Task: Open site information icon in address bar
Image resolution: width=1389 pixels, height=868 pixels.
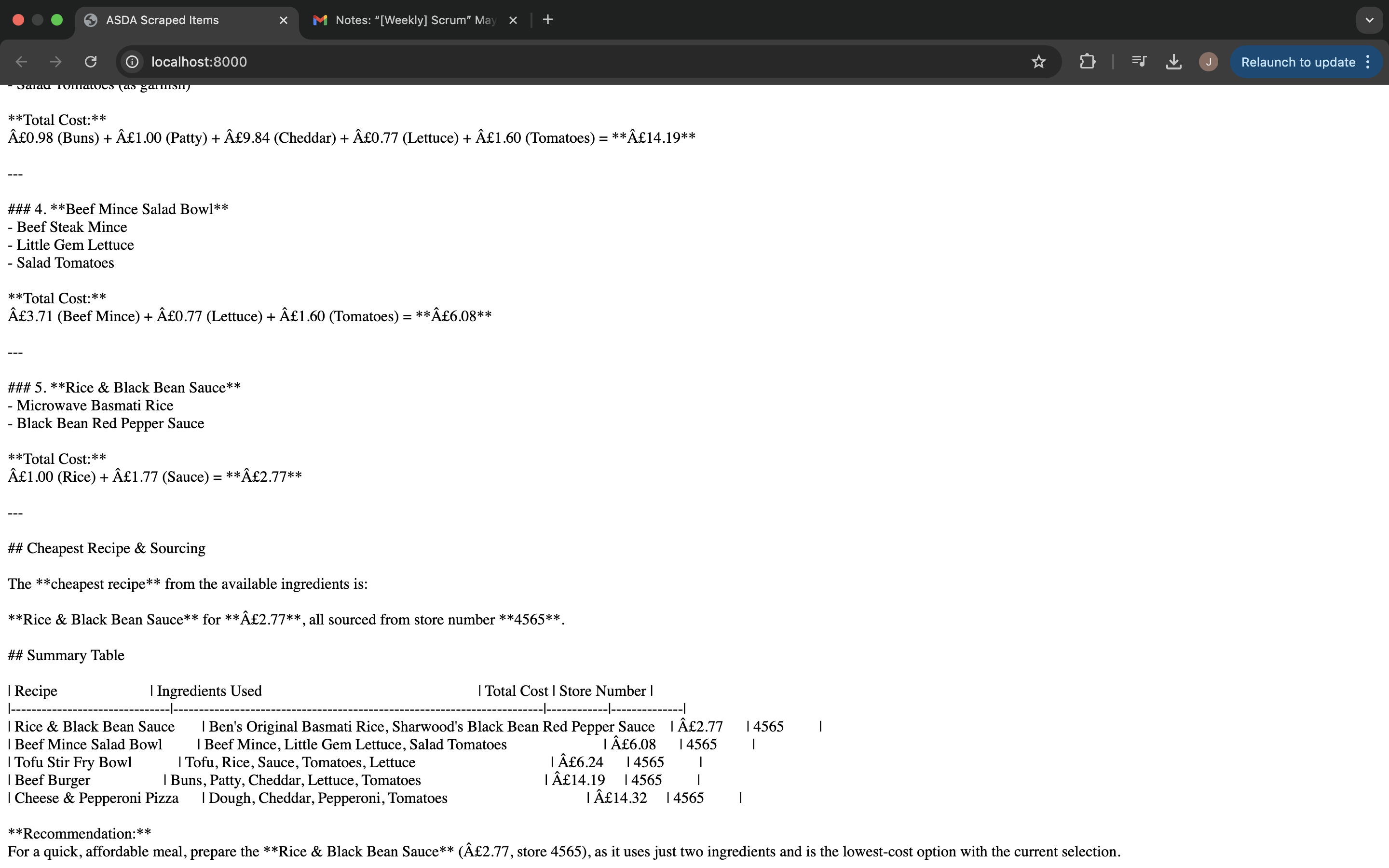Action: tap(132, 62)
